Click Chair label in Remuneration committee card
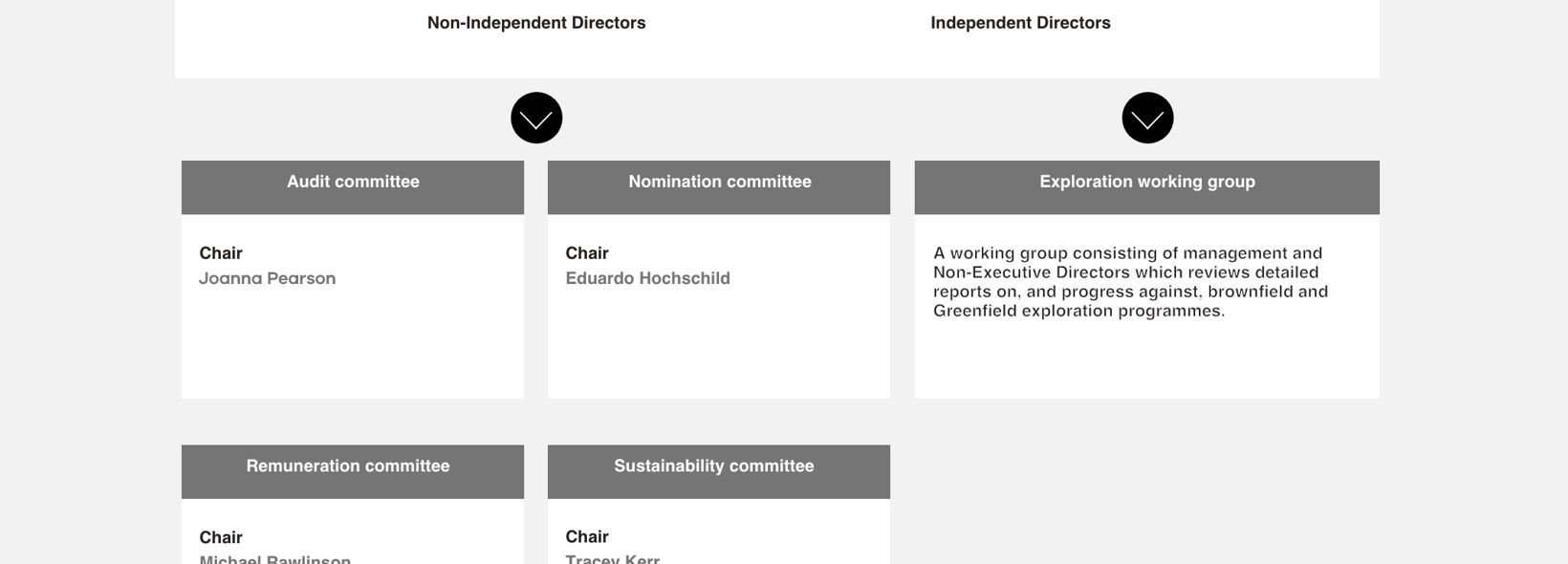The height and width of the screenshot is (564, 1568). click(221, 537)
